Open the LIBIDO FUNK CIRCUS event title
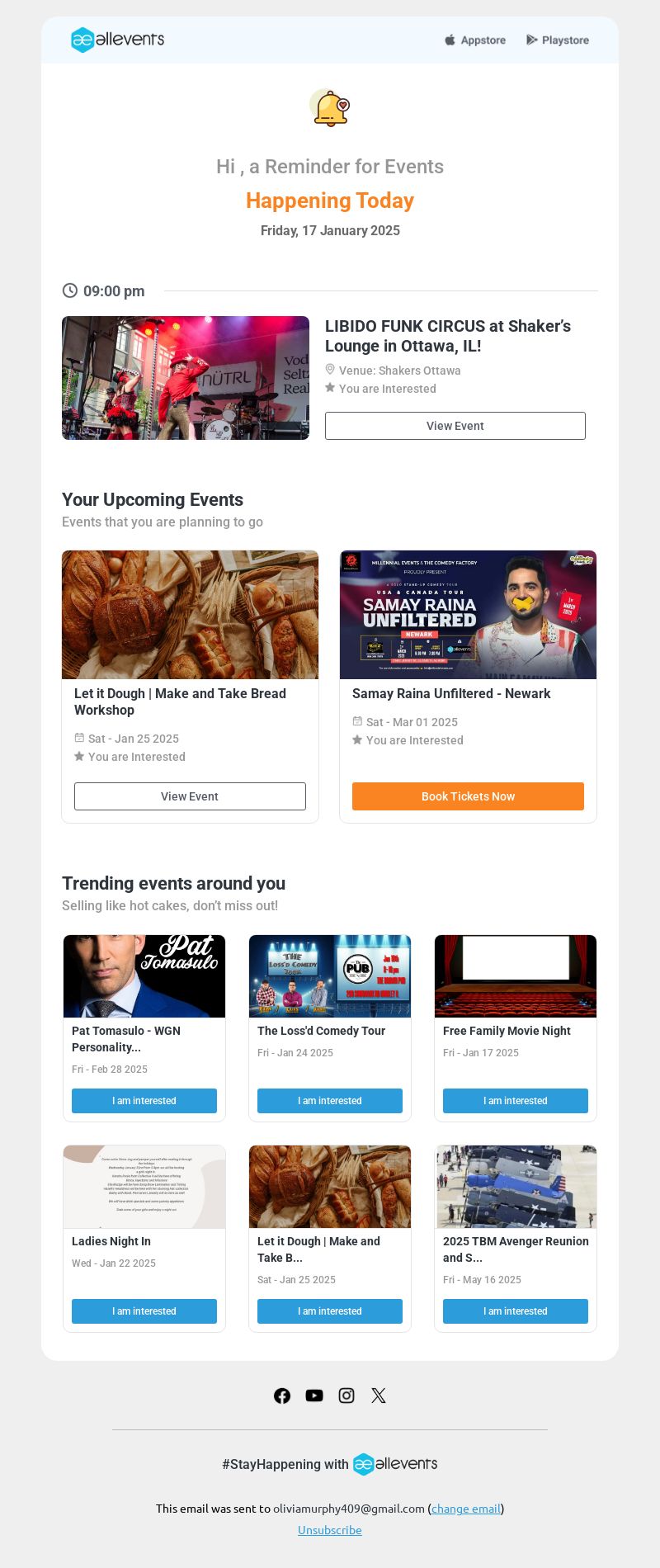 448,336
